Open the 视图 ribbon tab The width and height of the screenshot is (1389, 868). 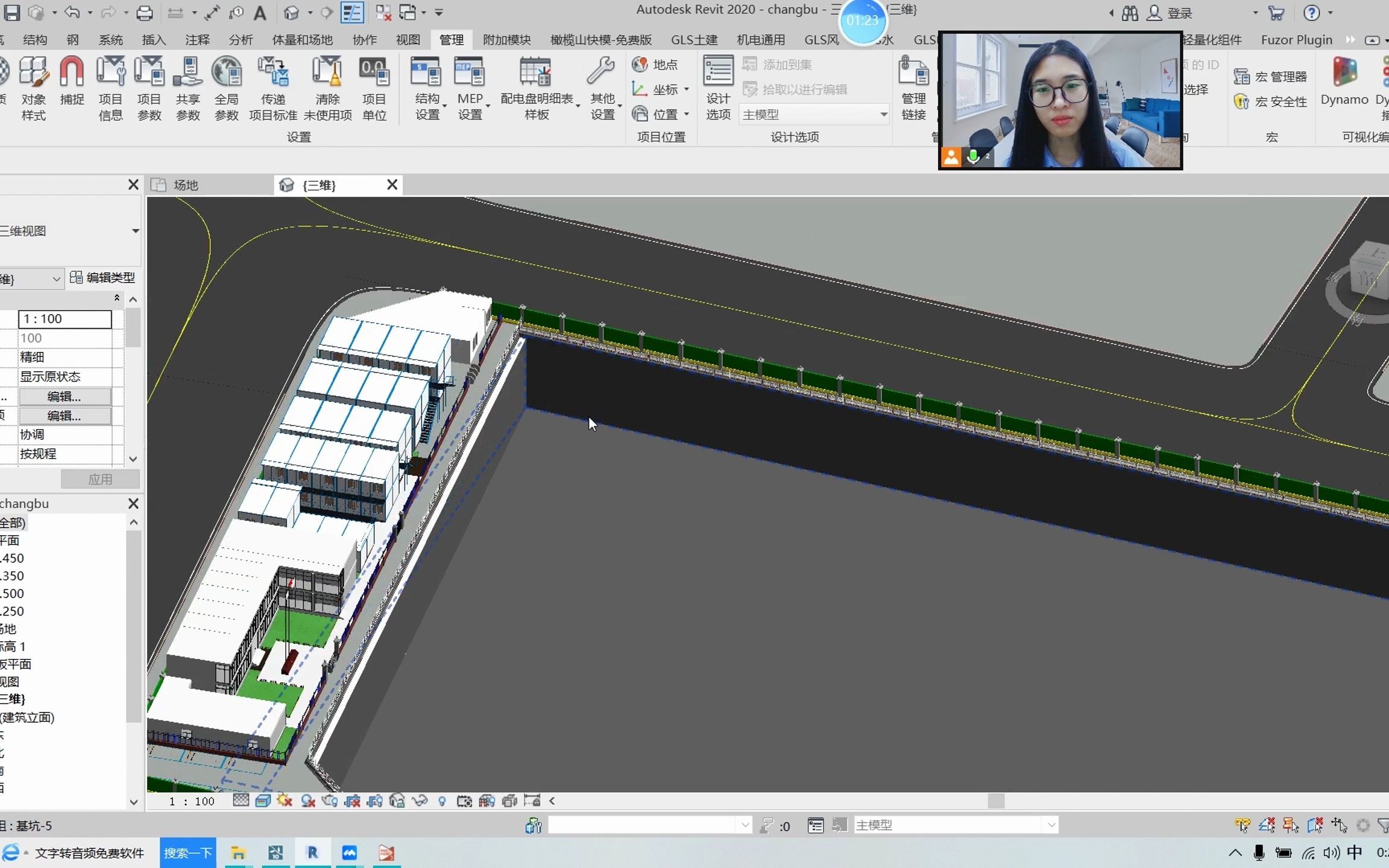(x=406, y=39)
